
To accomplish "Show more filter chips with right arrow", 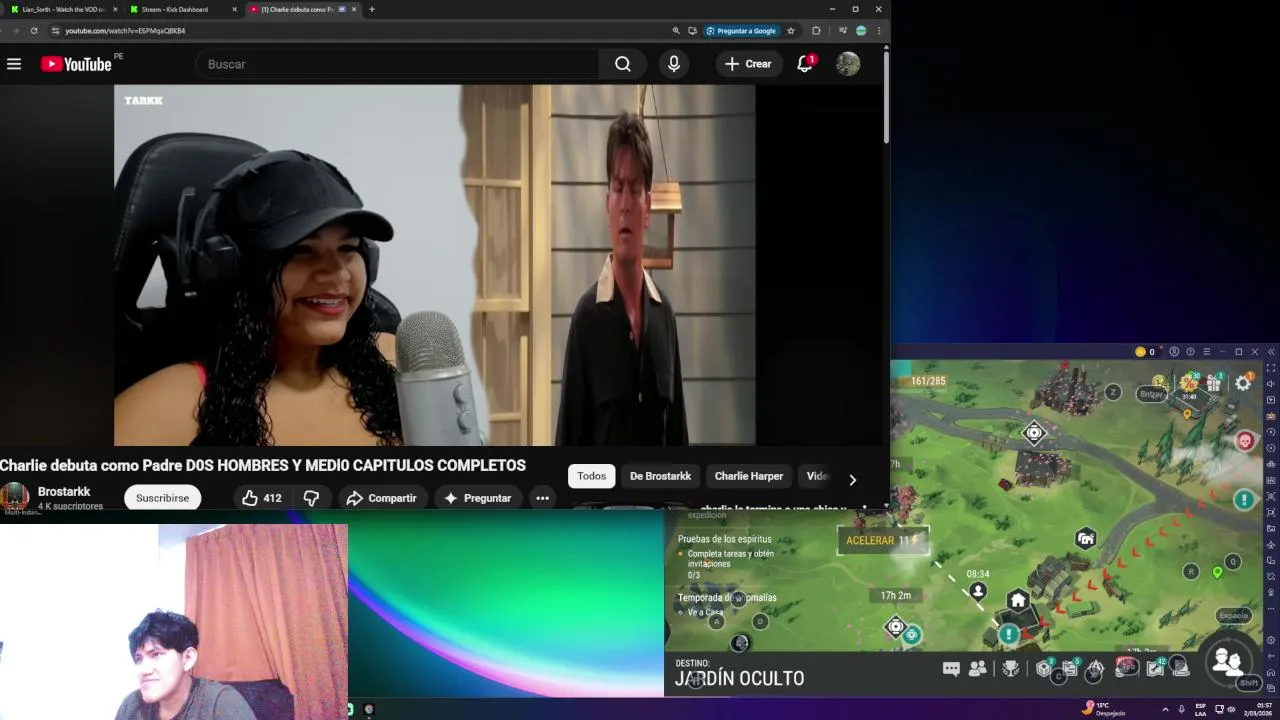I will [852, 480].
